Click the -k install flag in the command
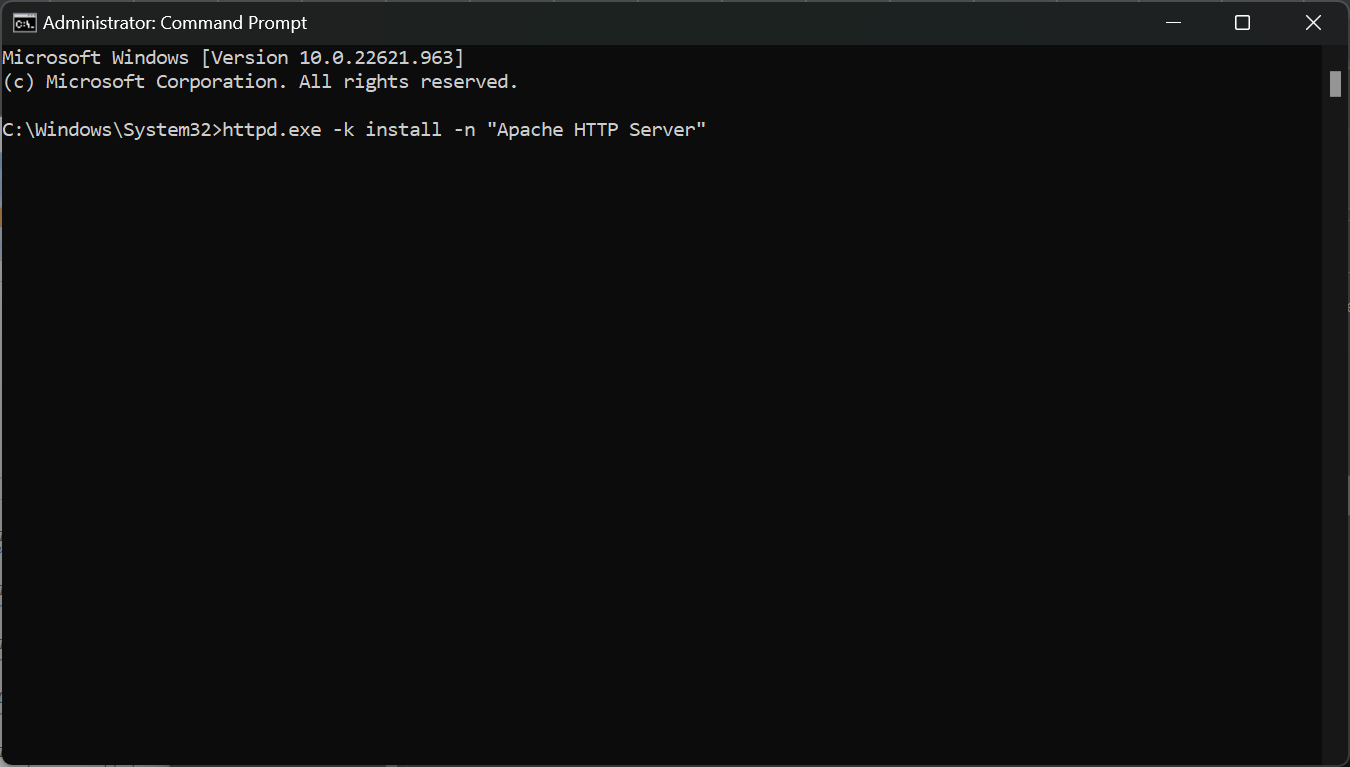 (x=385, y=129)
